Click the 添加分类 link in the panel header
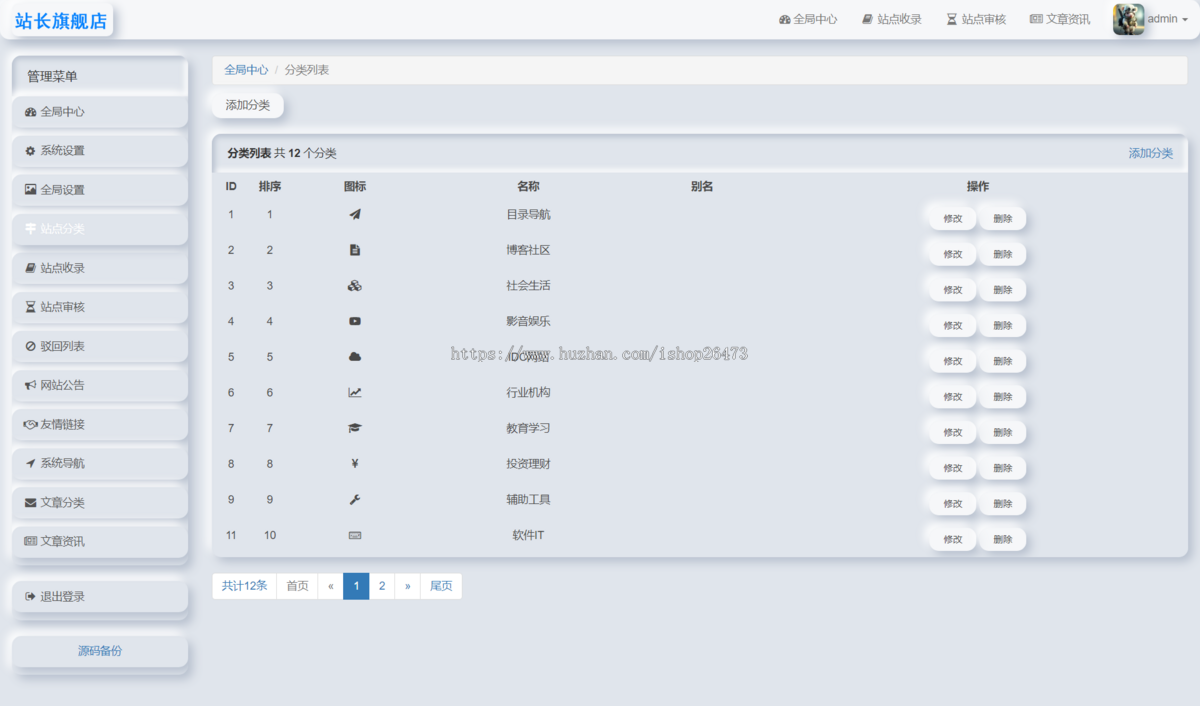 click(1151, 153)
